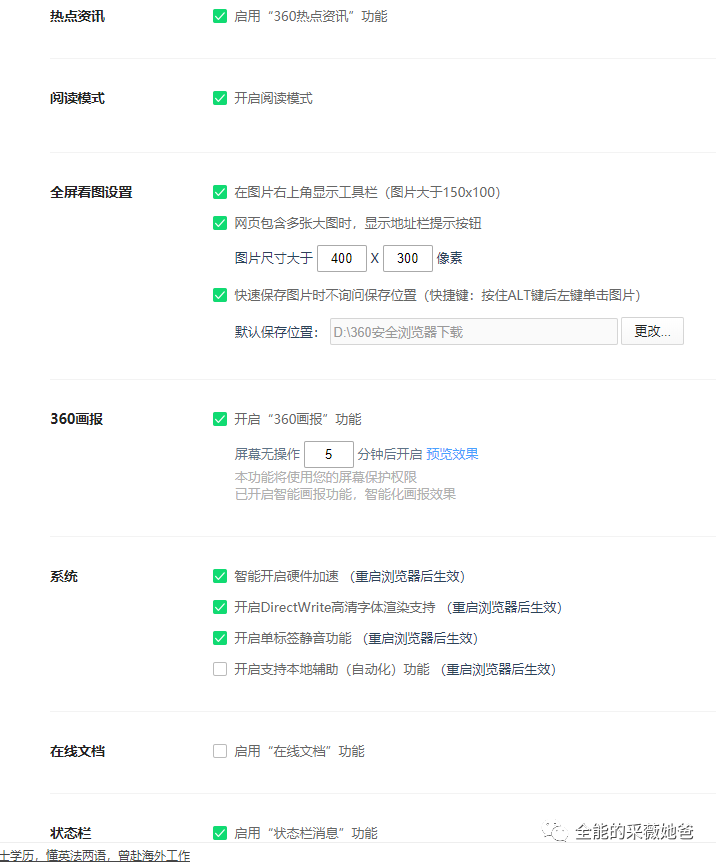
Task: Open the 预览效果 link
Action: [x=452, y=454]
